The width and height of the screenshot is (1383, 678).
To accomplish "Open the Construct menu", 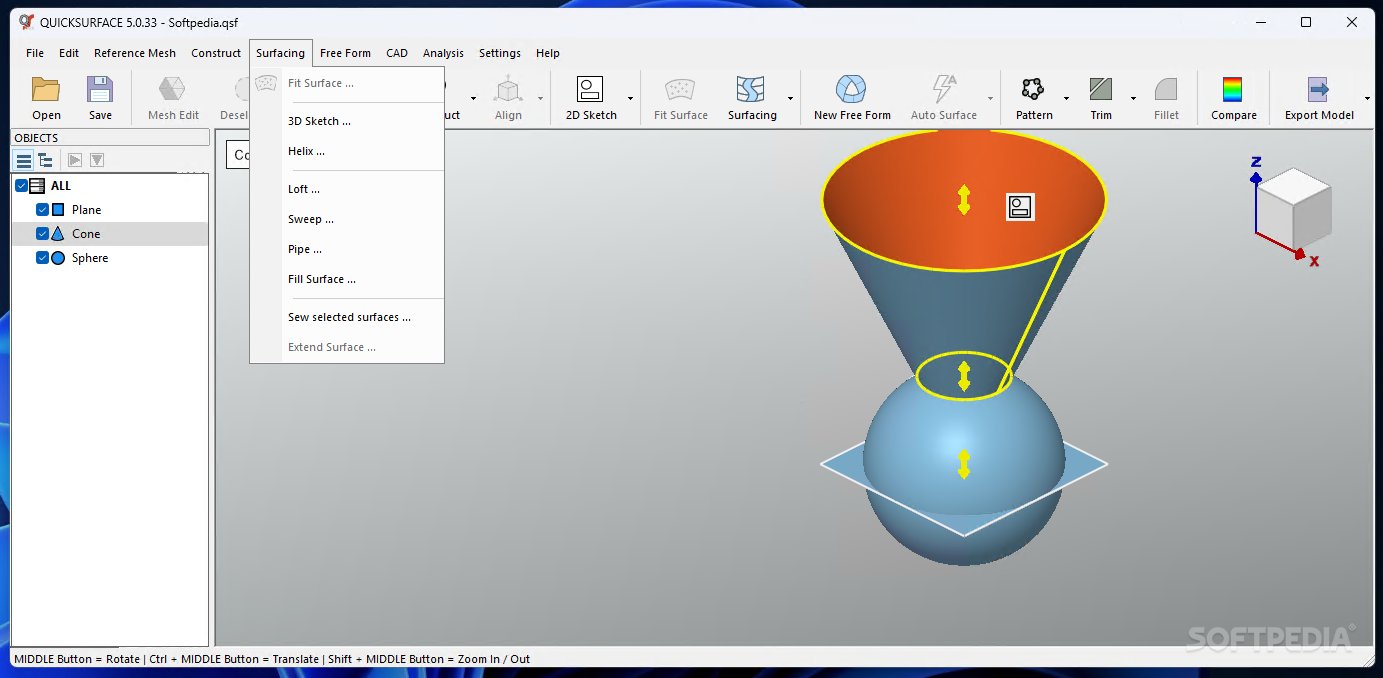I will pos(216,53).
